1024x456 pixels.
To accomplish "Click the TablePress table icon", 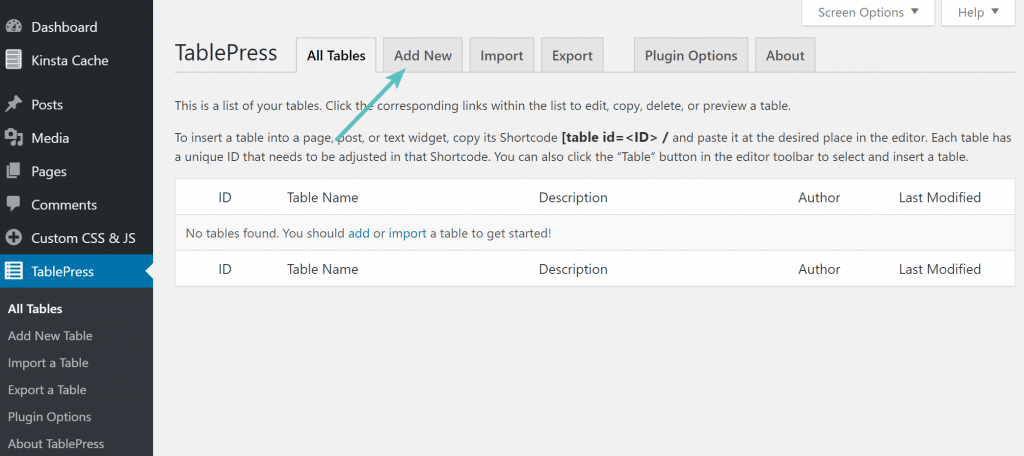I will pos(14,271).
